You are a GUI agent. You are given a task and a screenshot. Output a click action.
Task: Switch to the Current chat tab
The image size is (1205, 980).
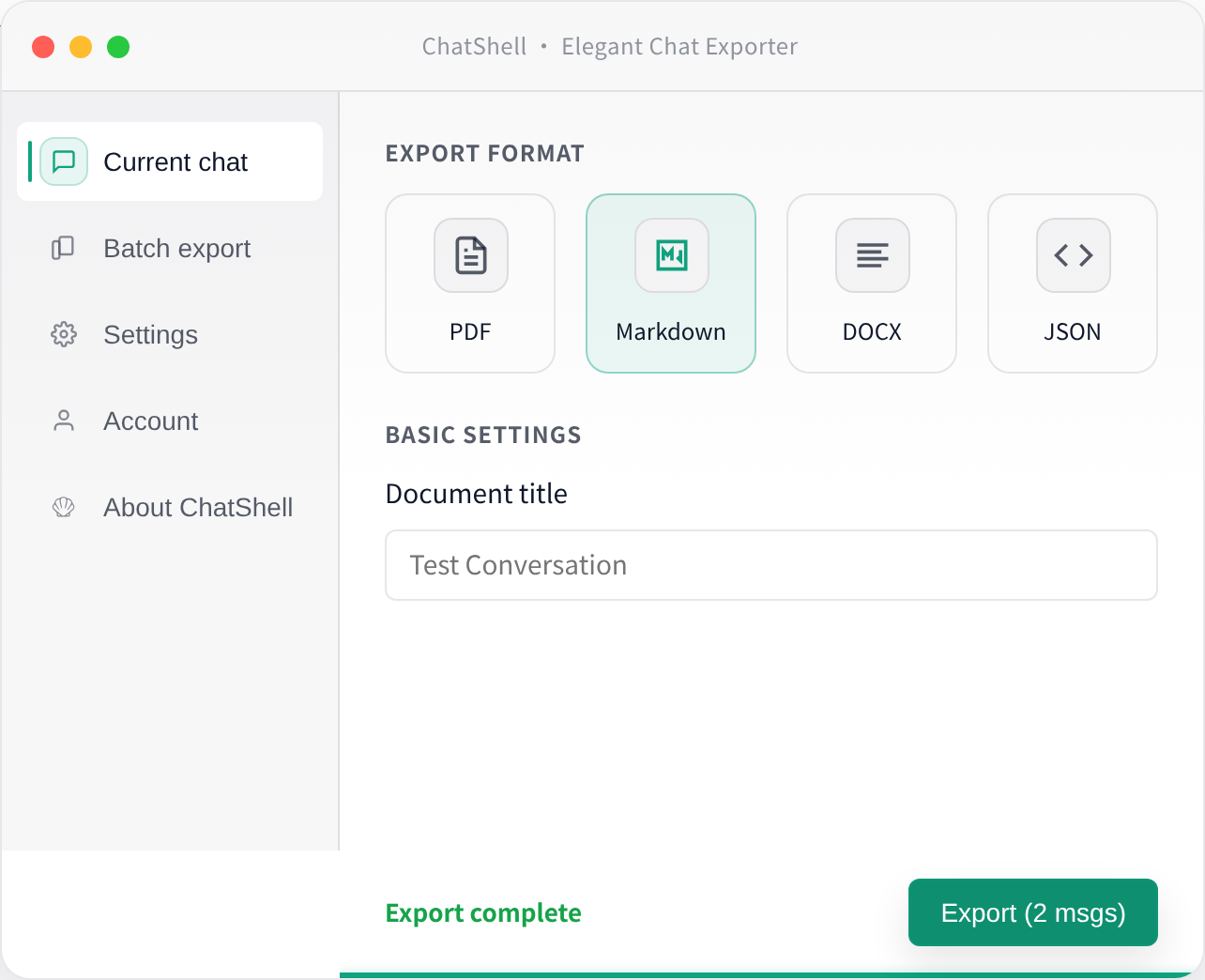pos(175,161)
